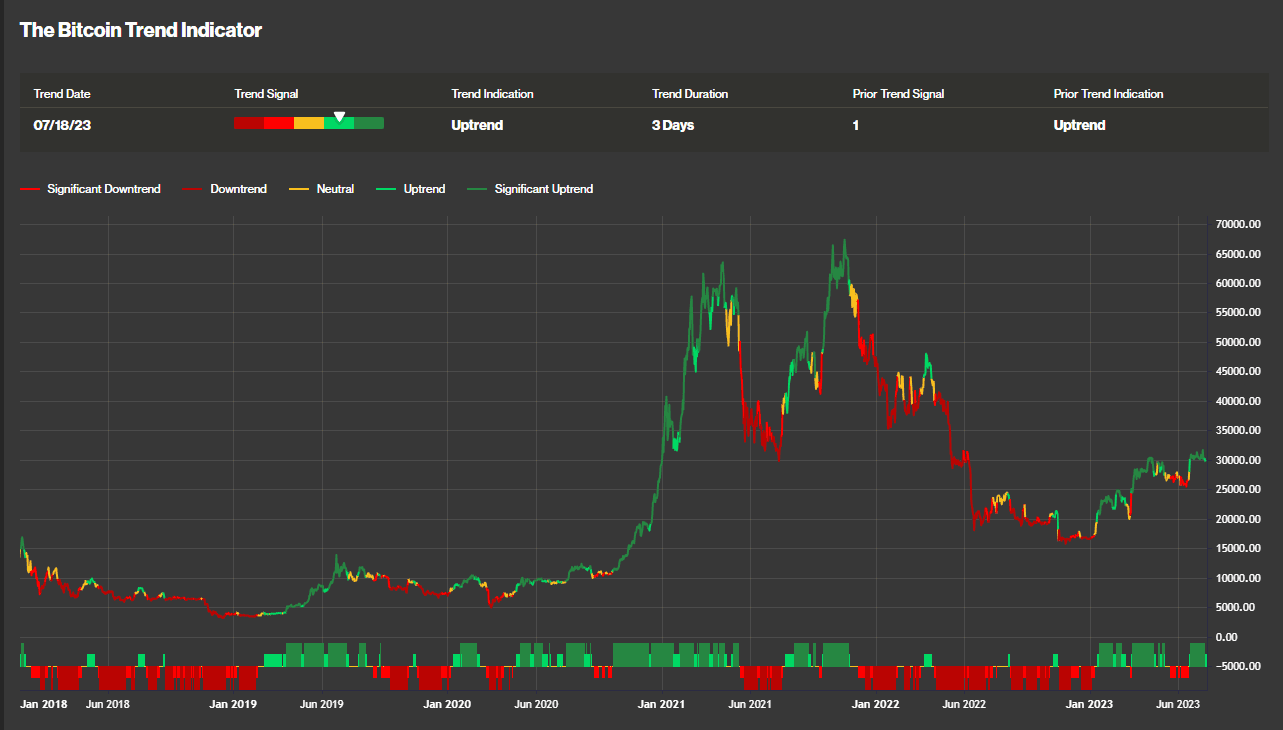Click the 60000.00 y-axis label

1239,284
